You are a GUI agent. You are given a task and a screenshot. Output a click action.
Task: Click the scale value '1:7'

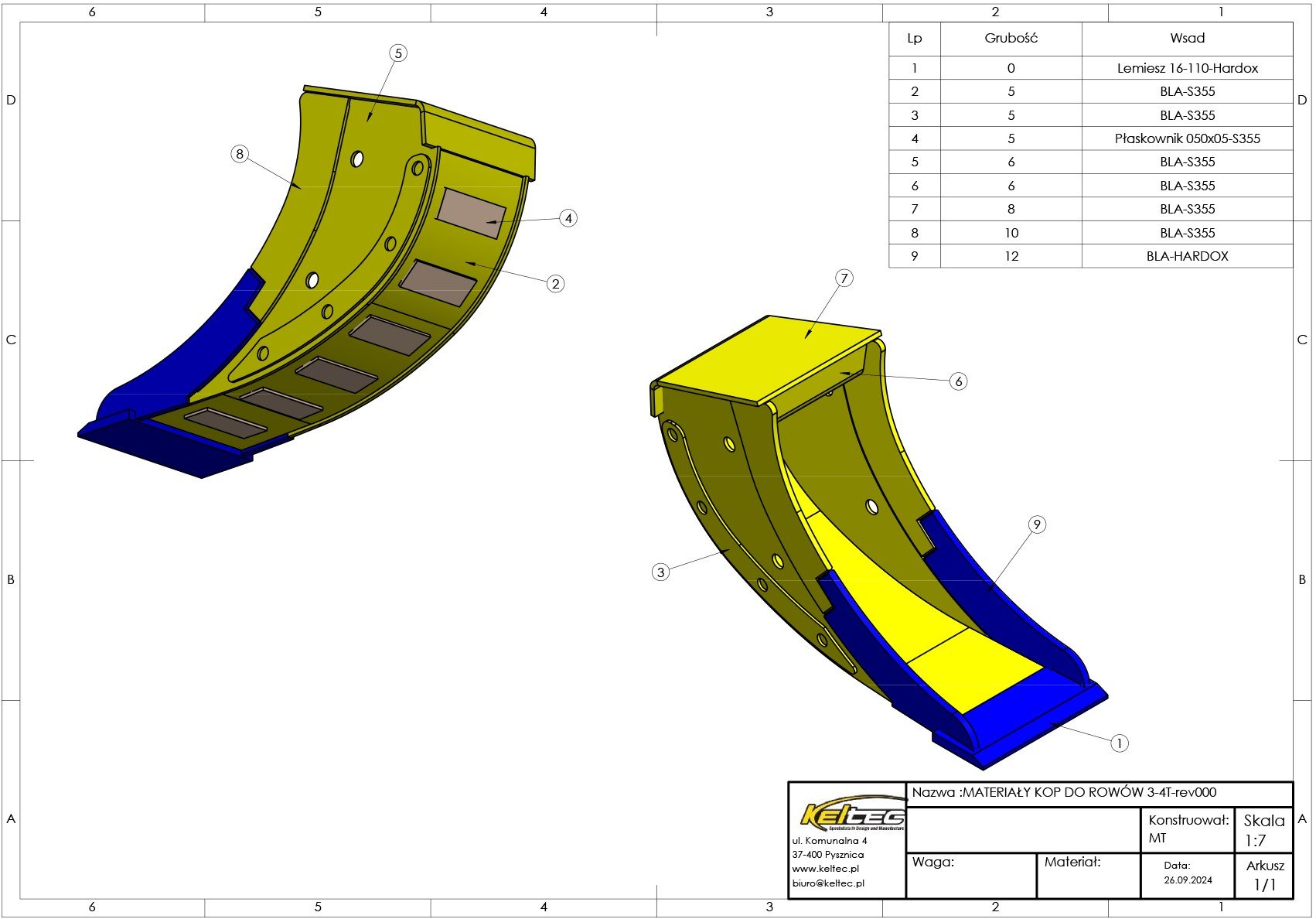pos(1255,841)
